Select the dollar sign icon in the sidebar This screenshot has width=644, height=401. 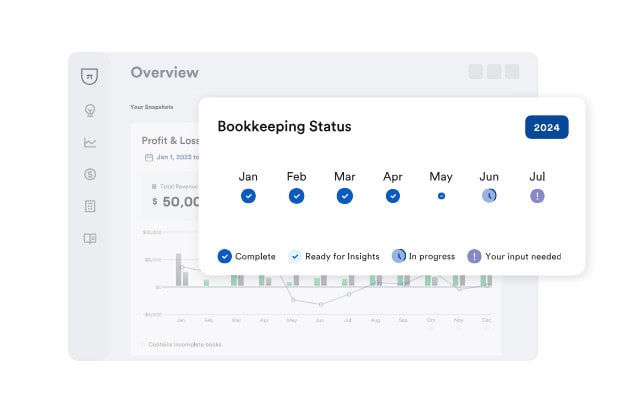(x=90, y=174)
